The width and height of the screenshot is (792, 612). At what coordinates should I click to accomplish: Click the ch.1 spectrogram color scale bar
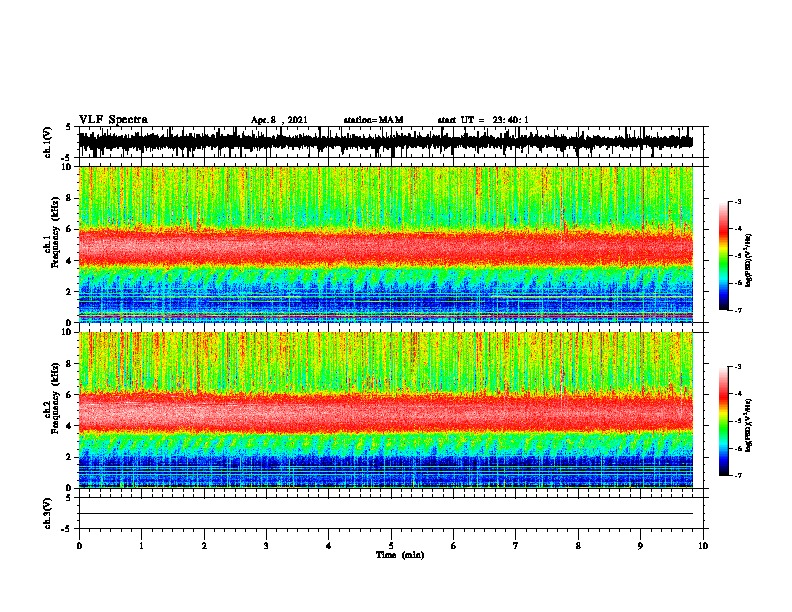724,256
